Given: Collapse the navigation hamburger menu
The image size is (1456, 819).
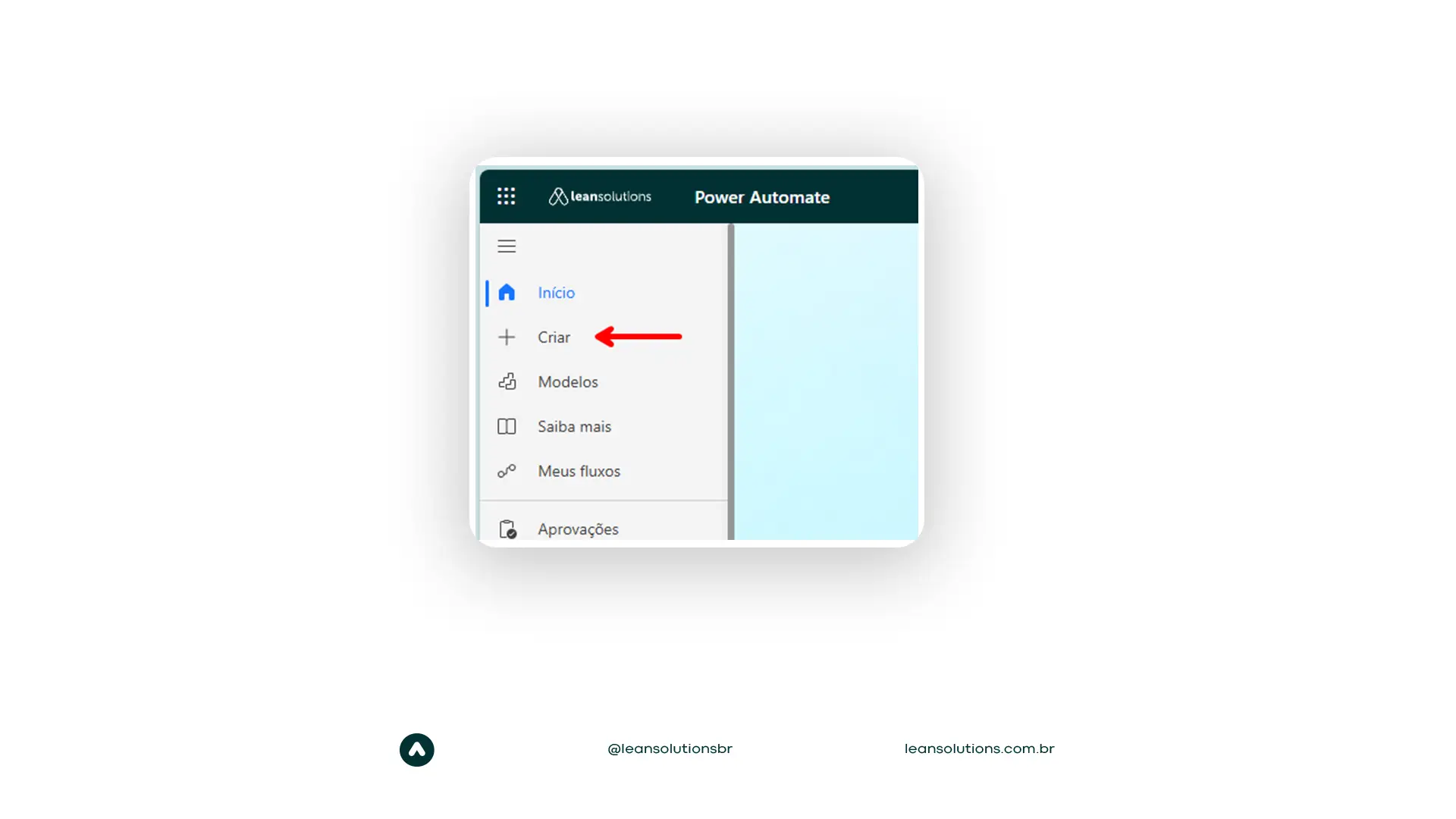Looking at the screenshot, I should [507, 246].
